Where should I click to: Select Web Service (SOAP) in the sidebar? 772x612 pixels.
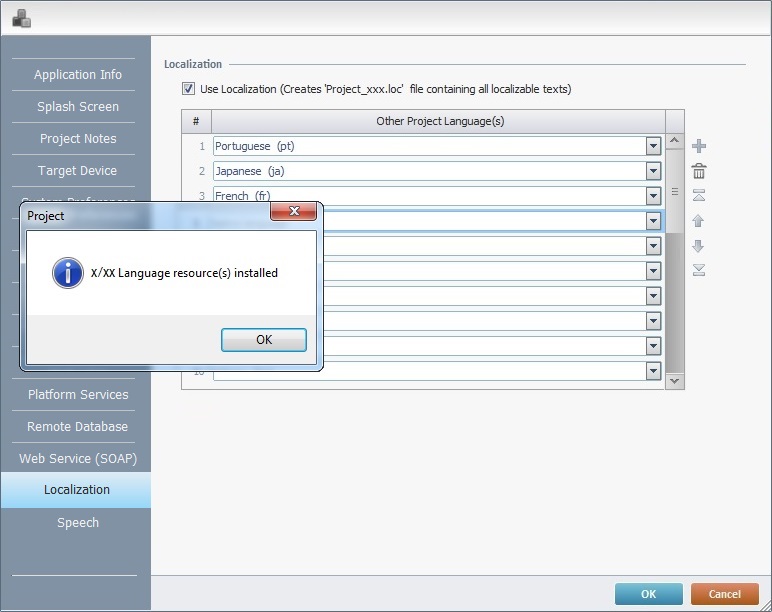(x=77, y=458)
